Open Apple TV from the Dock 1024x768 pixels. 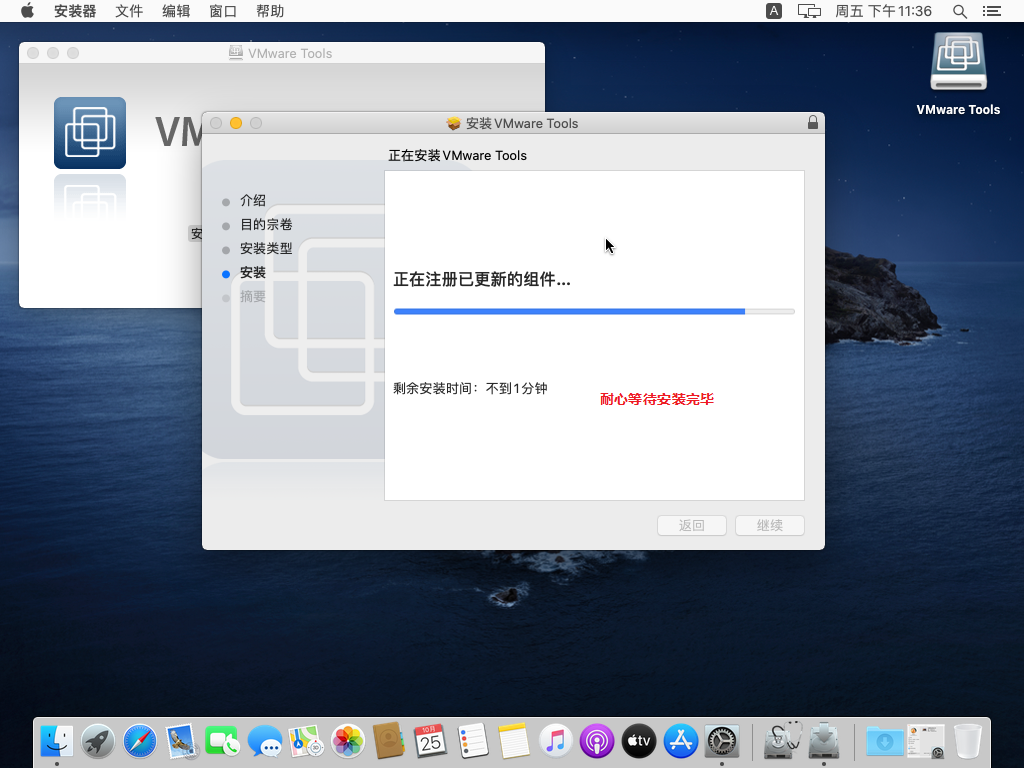coord(639,741)
